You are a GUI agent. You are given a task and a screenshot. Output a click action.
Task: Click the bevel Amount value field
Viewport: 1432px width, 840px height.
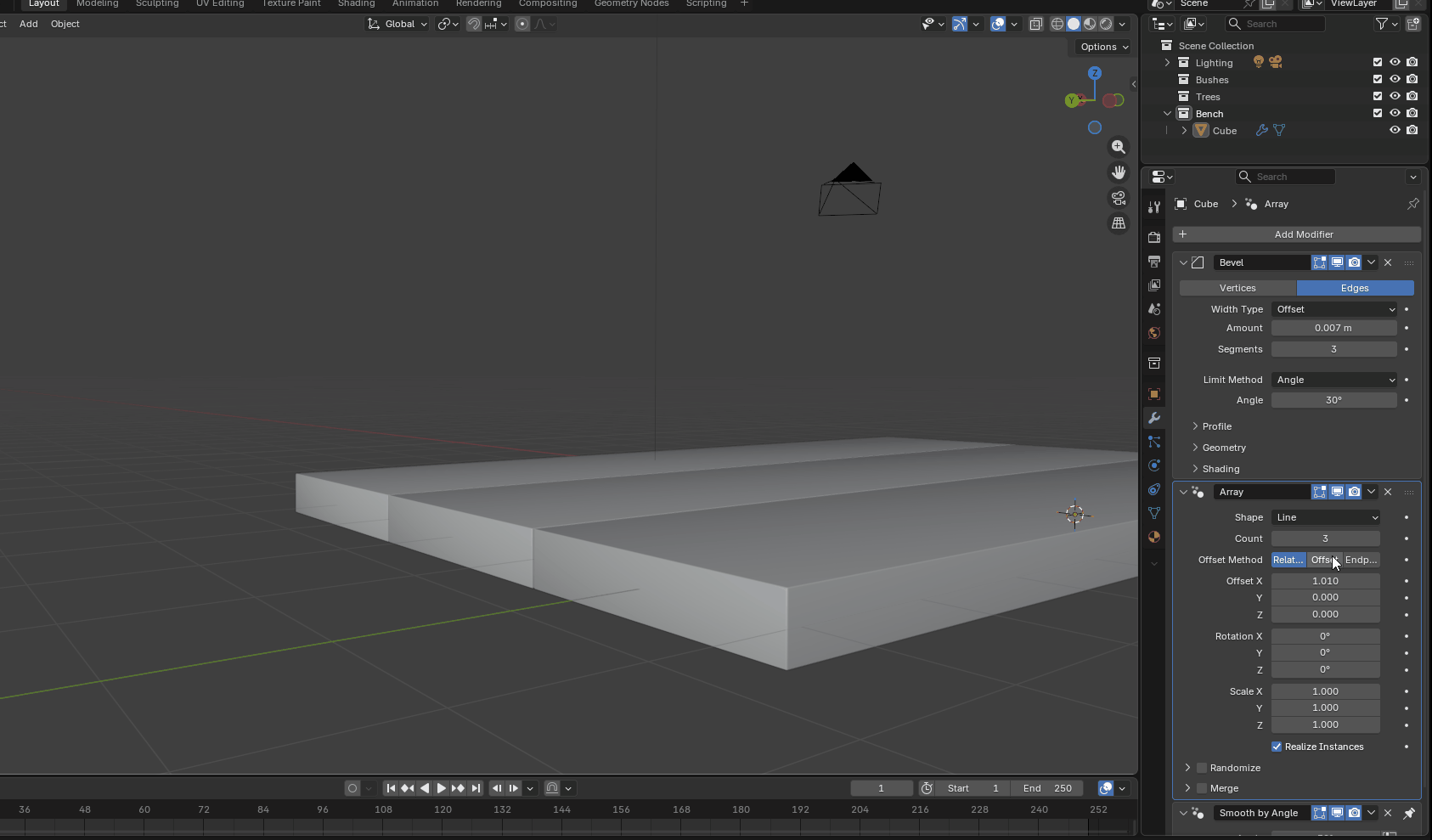coord(1334,328)
